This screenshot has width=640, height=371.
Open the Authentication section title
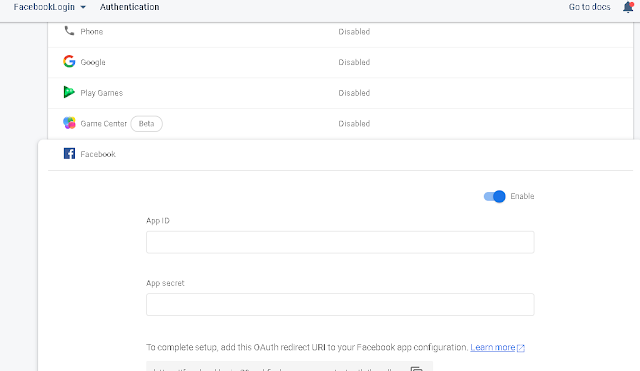tap(129, 7)
